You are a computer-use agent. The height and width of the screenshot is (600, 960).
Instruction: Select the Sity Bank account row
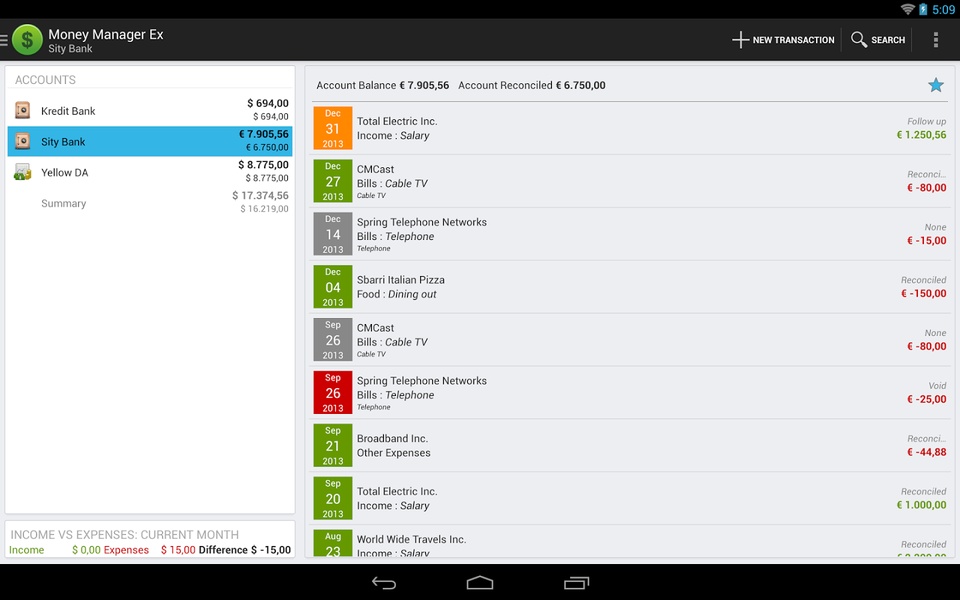tap(150, 141)
